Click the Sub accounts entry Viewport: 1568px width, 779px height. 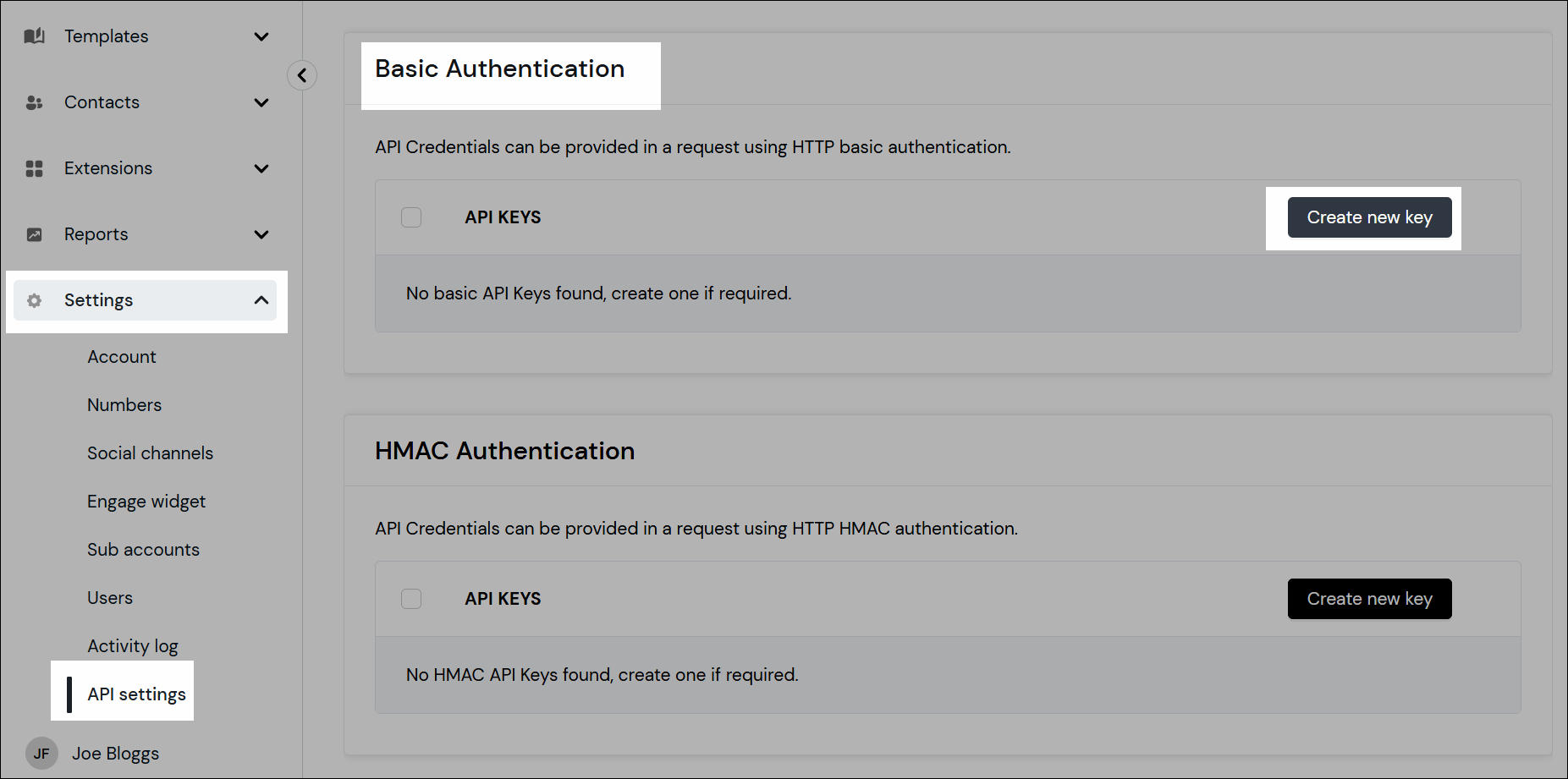pyautogui.click(x=142, y=549)
